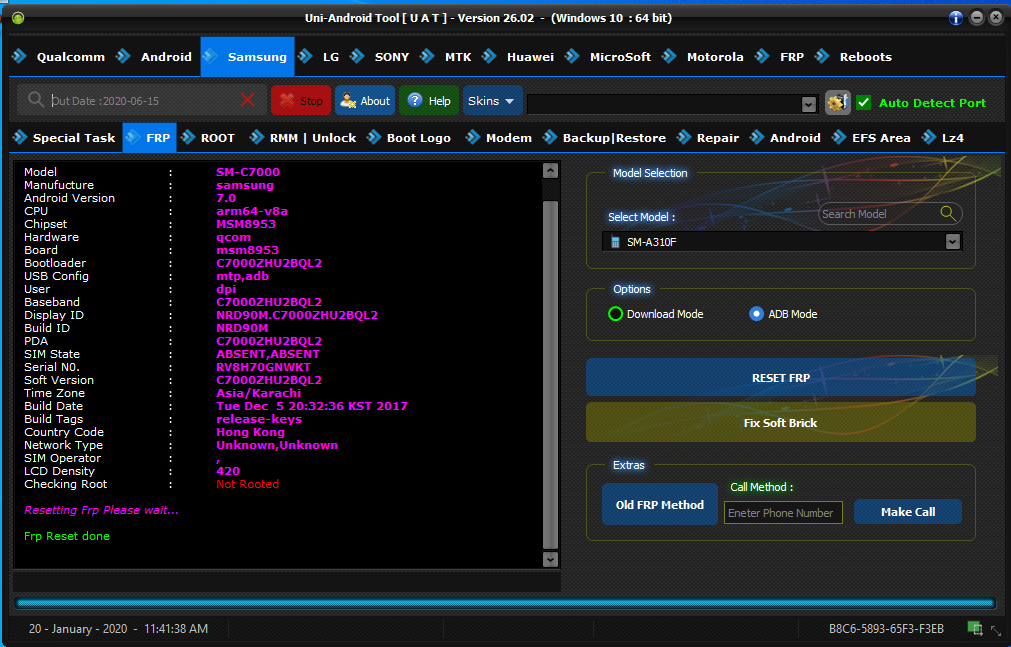The image size is (1011, 647).
Task: Click the info icon in title bar
Action: point(956,18)
